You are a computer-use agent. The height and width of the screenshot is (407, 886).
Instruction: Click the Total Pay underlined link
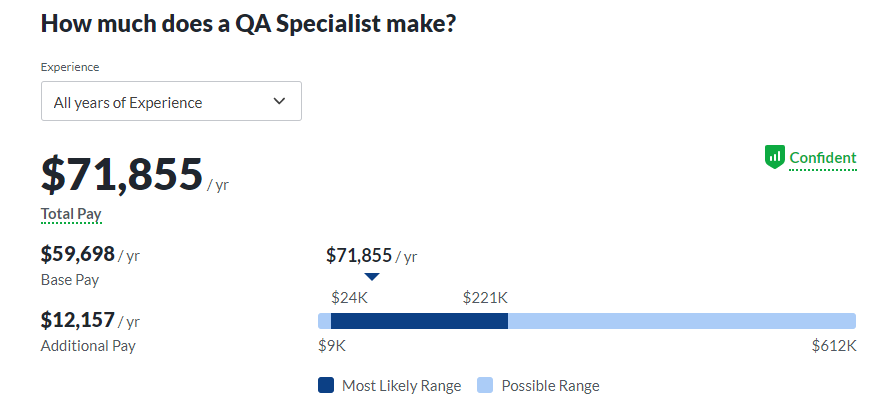click(71, 214)
